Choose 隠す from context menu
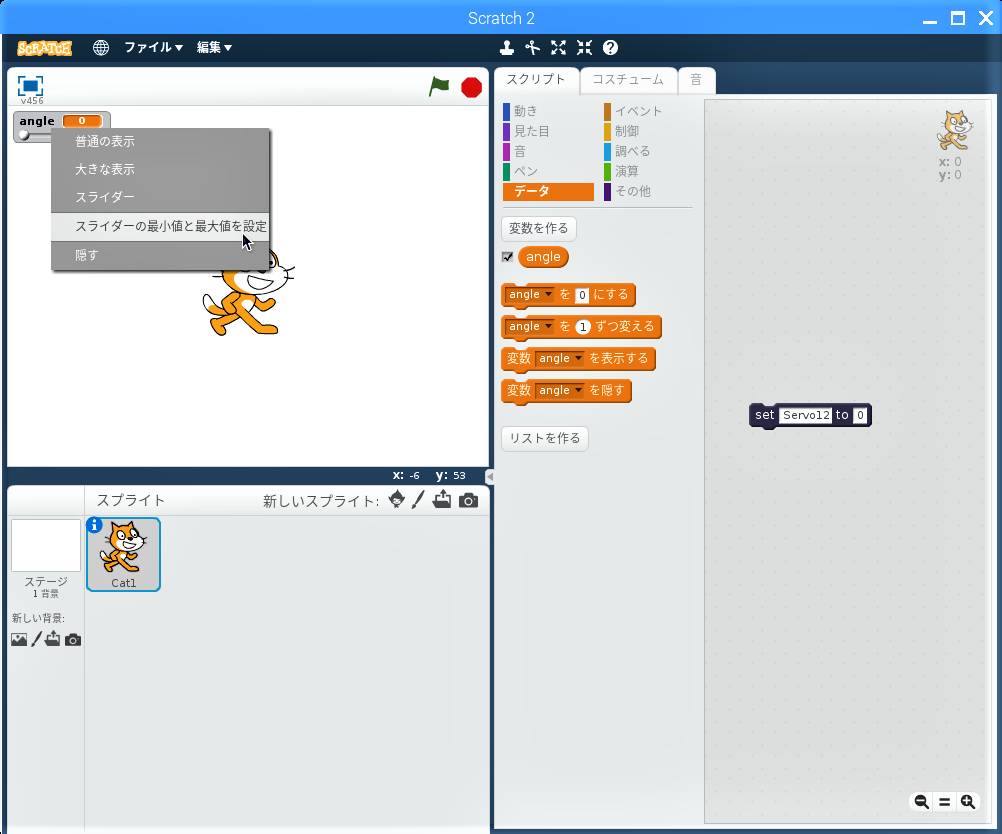 (160, 255)
